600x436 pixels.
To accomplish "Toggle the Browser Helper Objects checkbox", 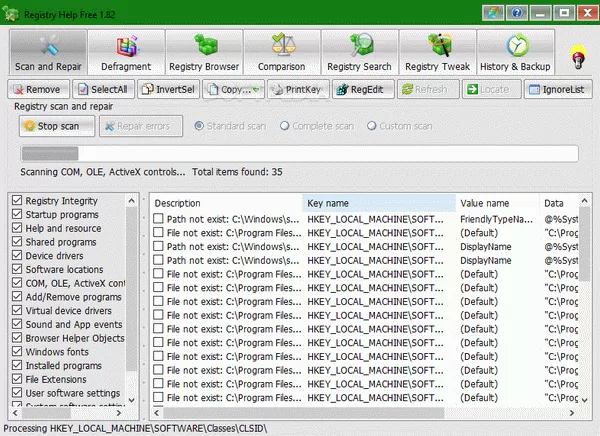I will (x=17, y=338).
